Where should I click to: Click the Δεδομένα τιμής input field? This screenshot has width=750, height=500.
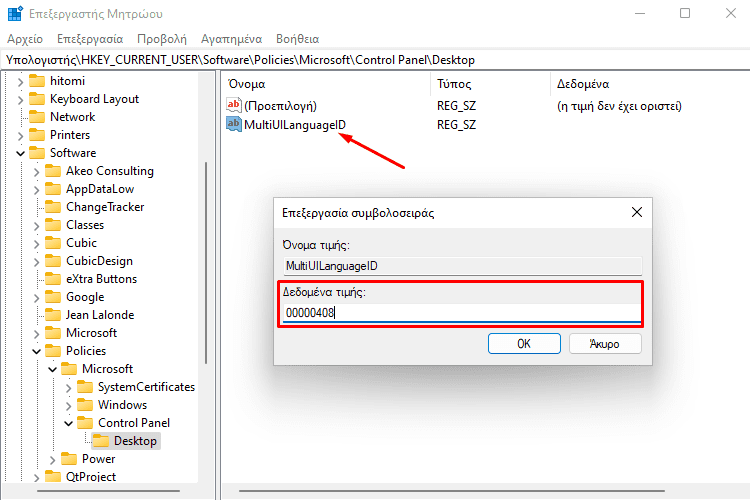pos(462,313)
